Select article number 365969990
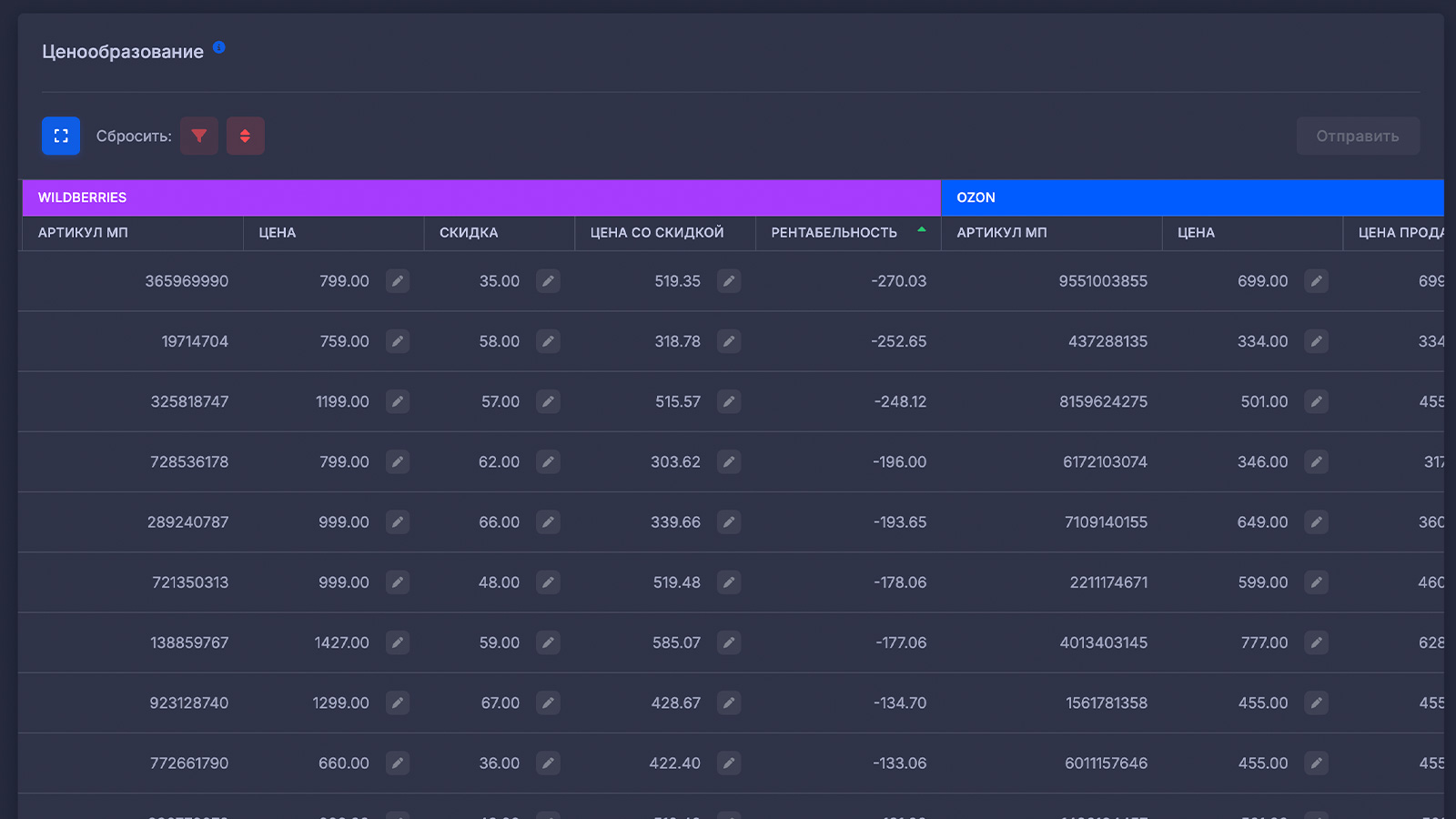The height and width of the screenshot is (819, 1456). [x=187, y=281]
